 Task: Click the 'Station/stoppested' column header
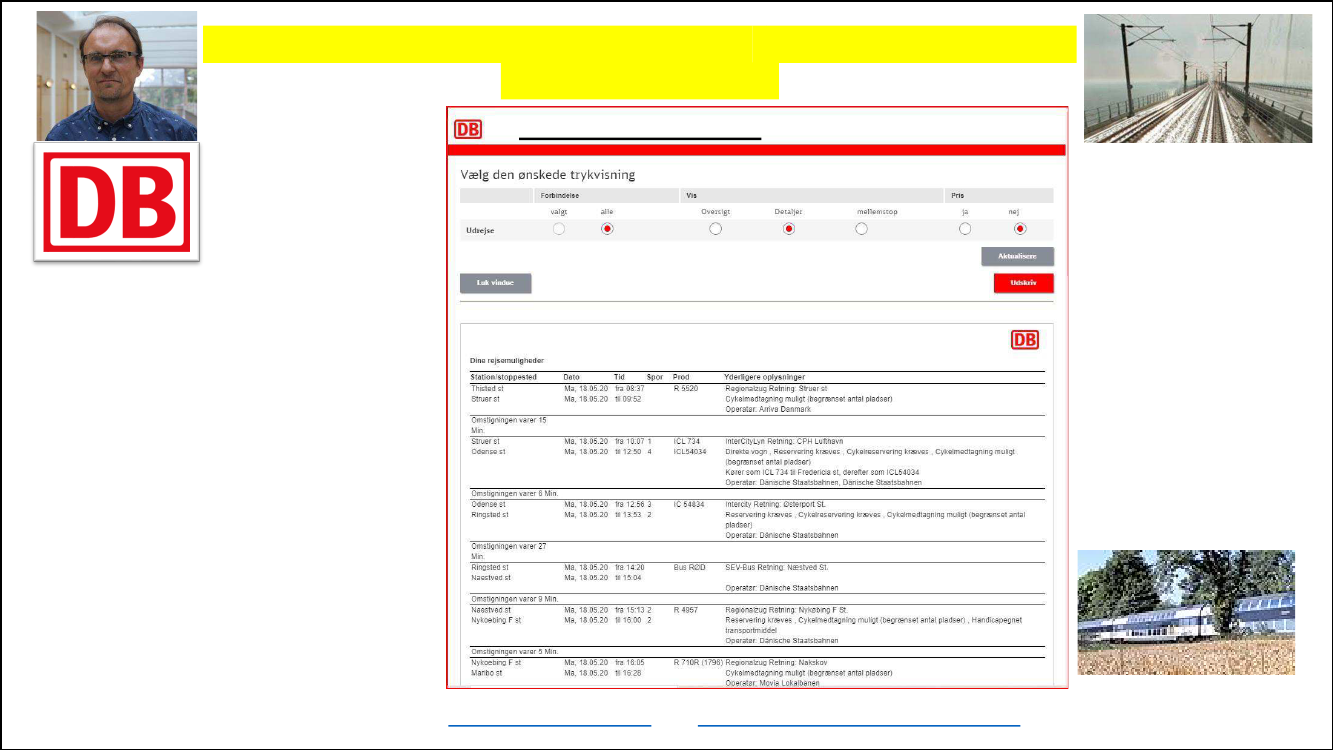coord(504,377)
